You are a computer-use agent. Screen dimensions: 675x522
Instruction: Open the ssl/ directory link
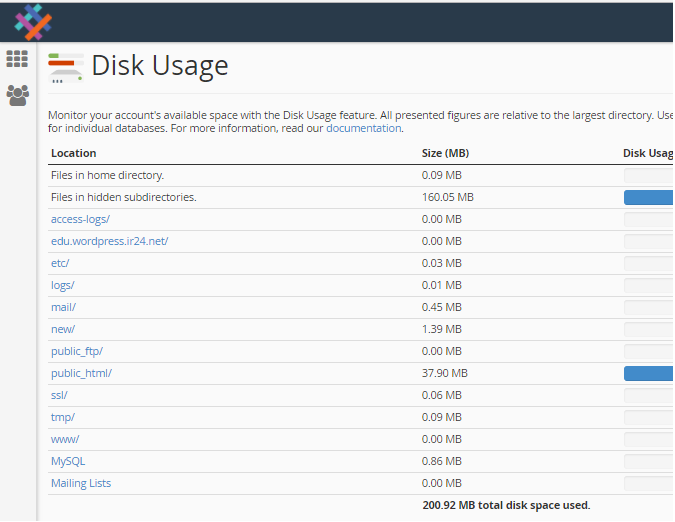click(59, 395)
